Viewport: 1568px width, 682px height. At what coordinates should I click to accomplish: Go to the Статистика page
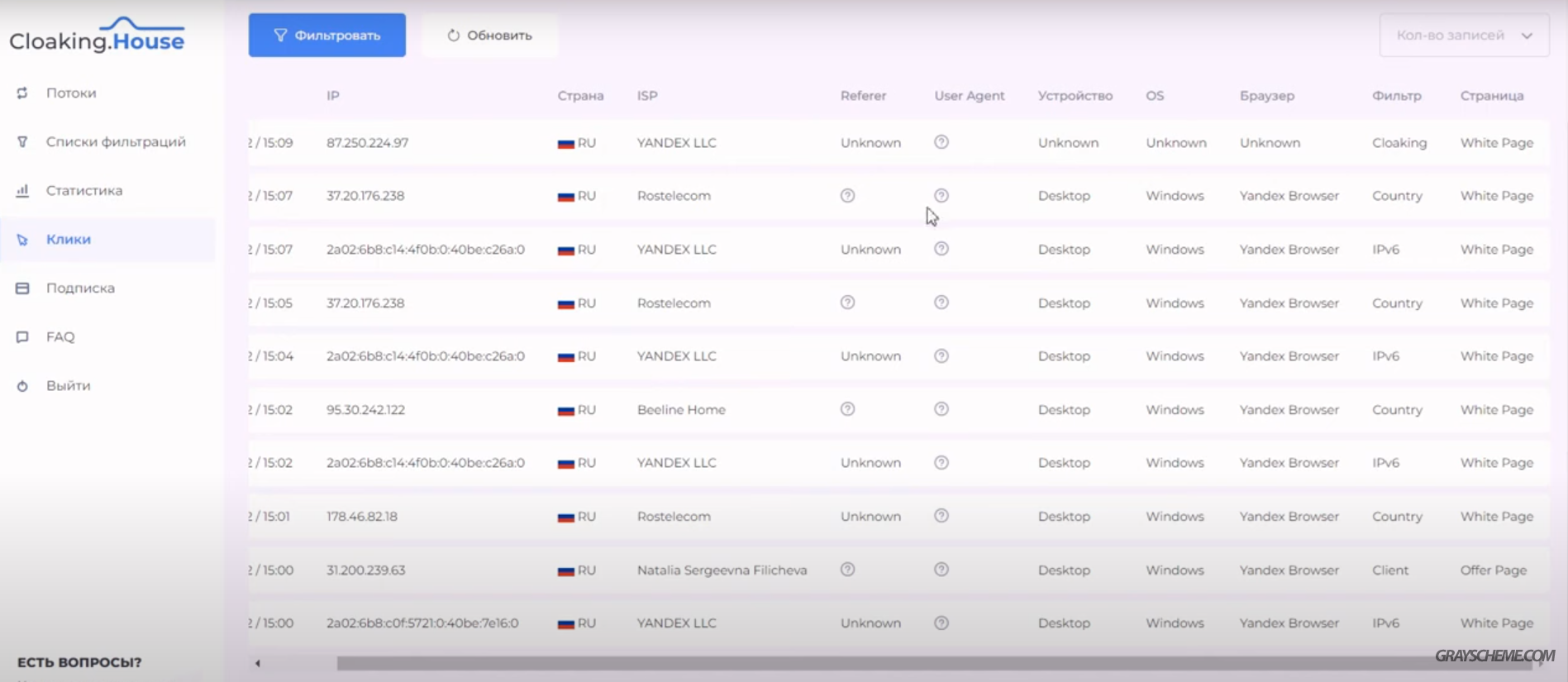(x=84, y=190)
